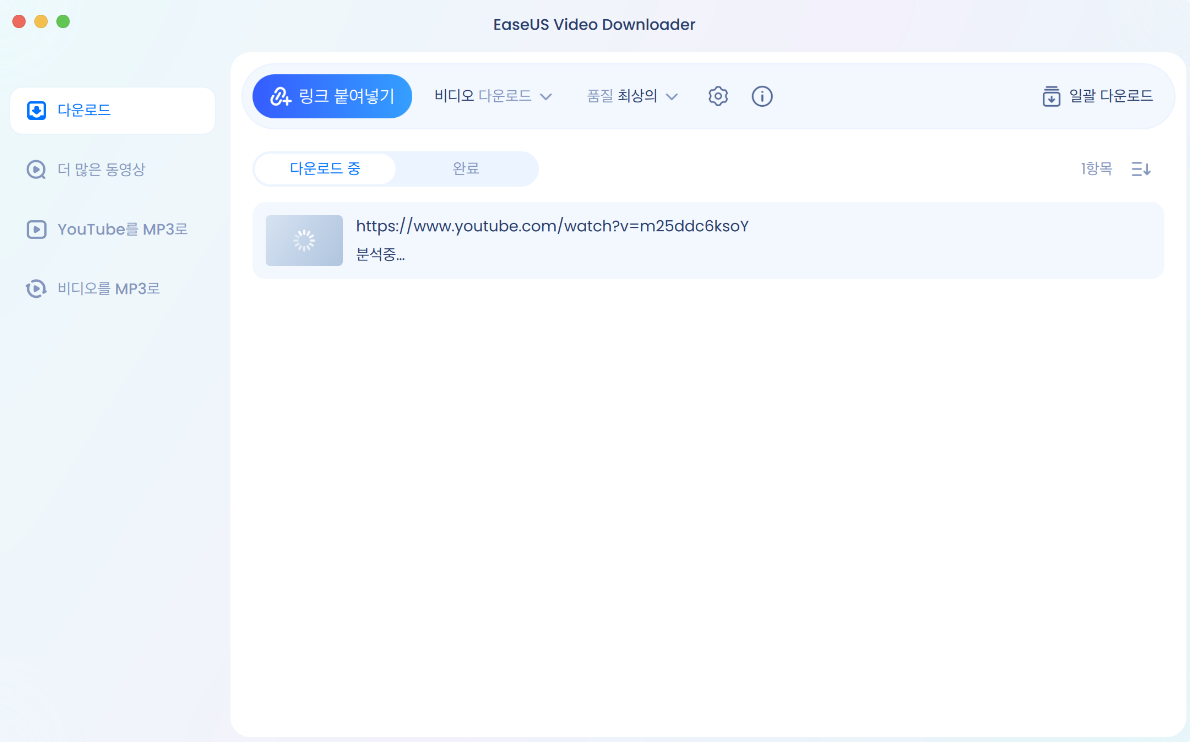Image resolution: width=1190 pixels, height=742 pixels.
Task: Click the chevron next to 비디오 다운로드
Action: tap(546, 97)
